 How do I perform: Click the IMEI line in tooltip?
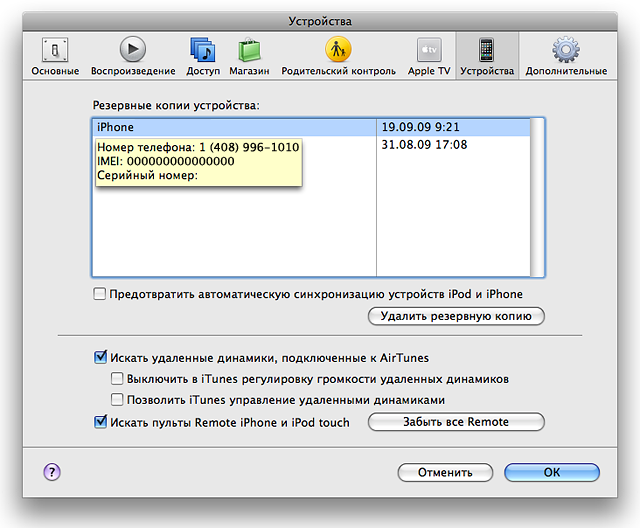point(166,161)
